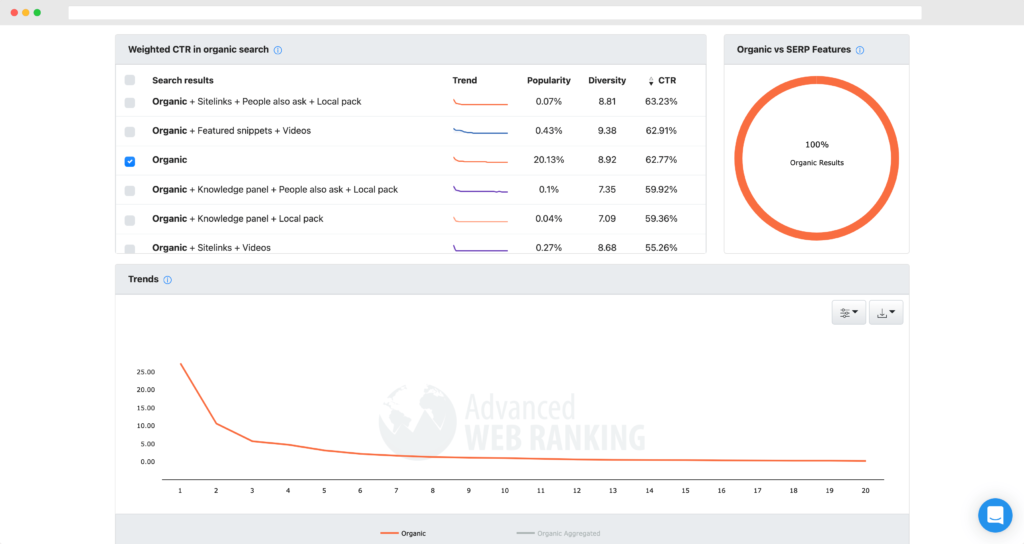Screen dimensions: 1024x544
Task: Click '100% Organic Results' label in donut
Action: [x=816, y=153]
